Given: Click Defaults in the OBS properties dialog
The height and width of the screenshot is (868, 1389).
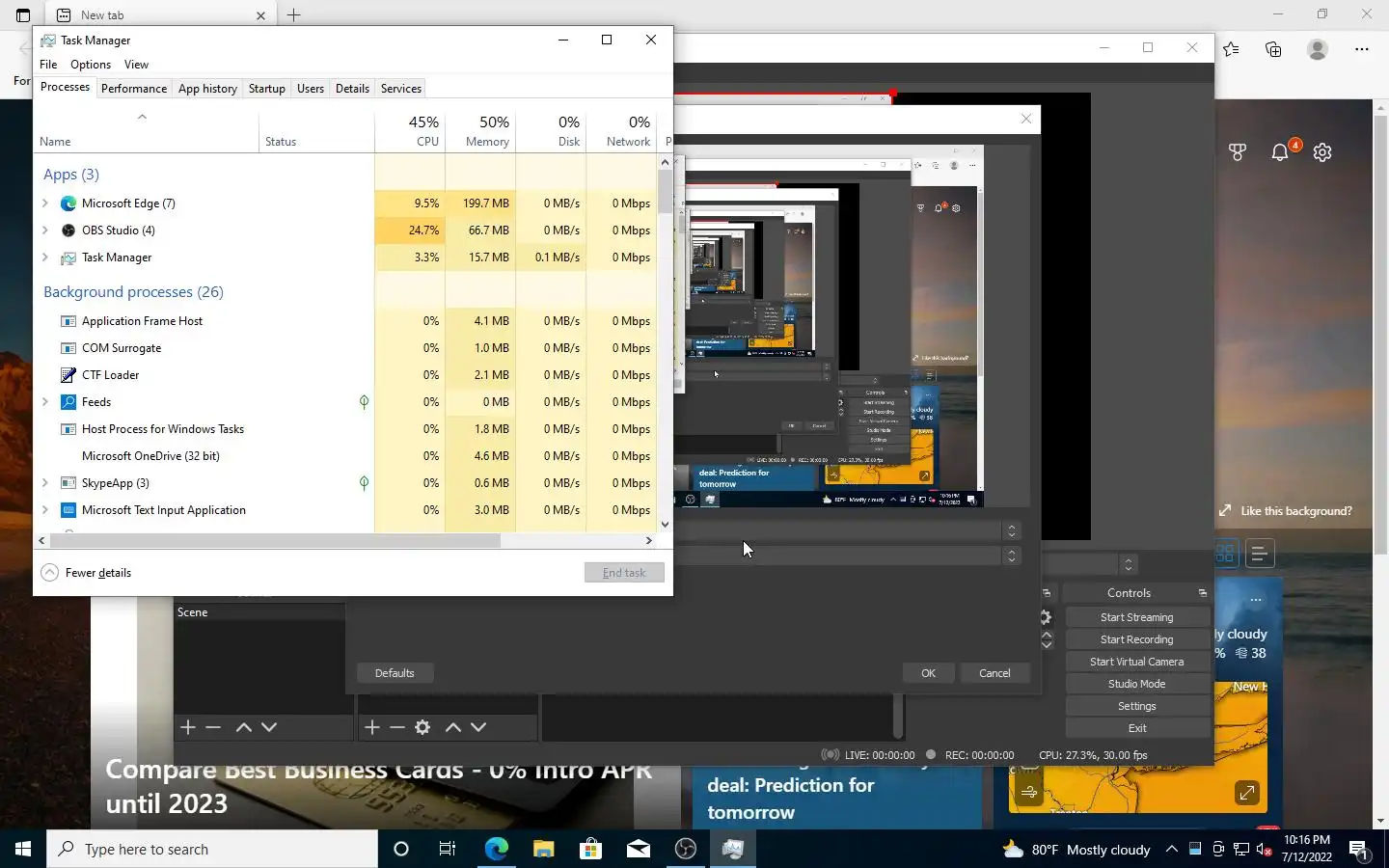Looking at the screenshot, I should coord(395,673).
